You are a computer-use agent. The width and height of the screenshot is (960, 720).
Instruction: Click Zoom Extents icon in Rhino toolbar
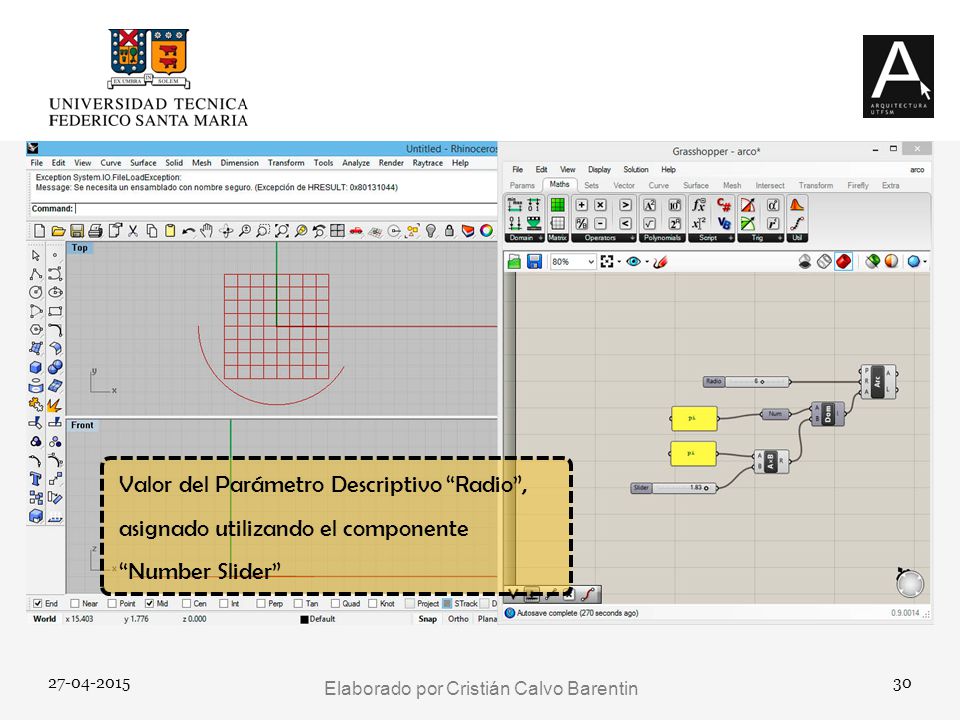pyautogui.click(x=282, y=231)
